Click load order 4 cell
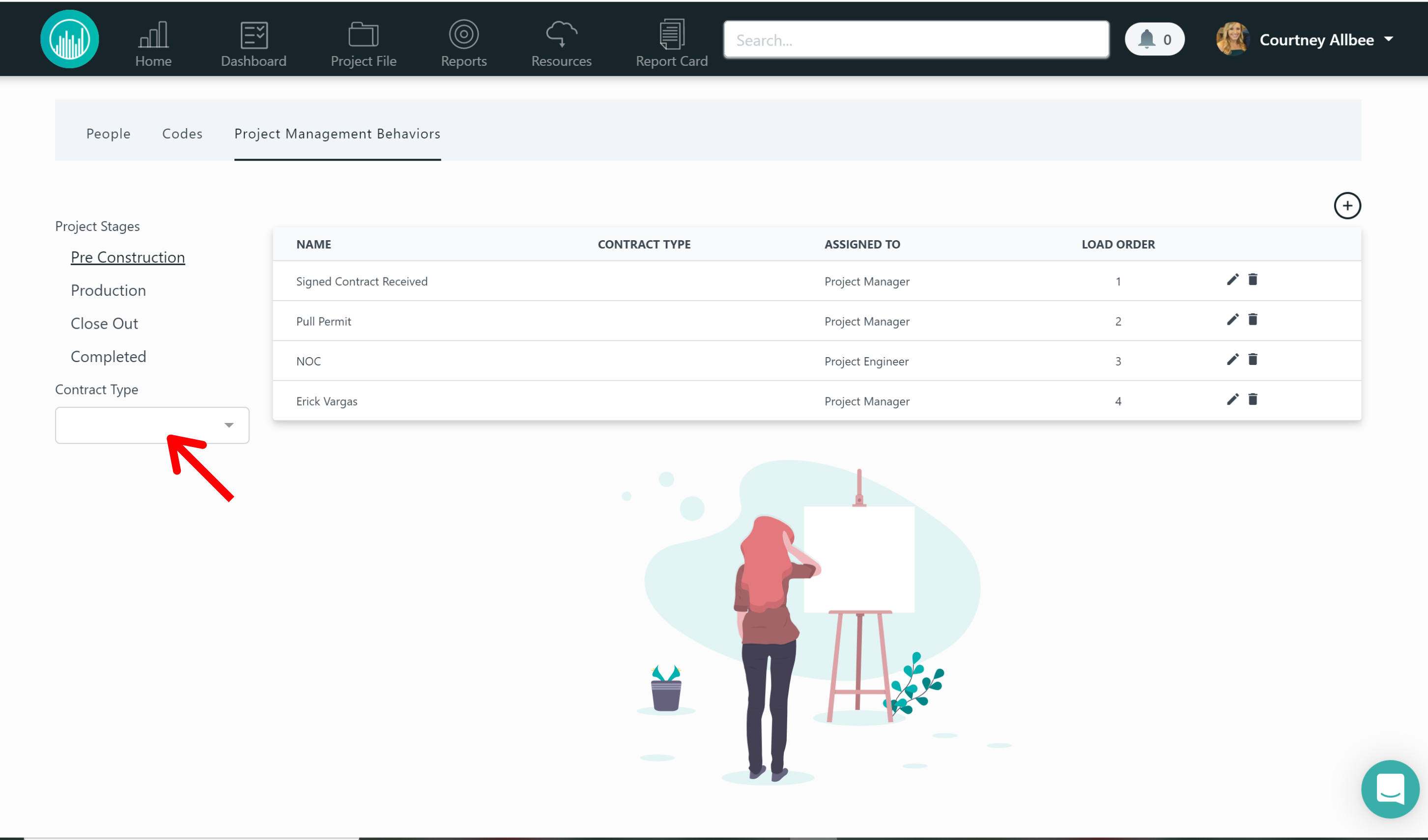This screenshot has width=1428, height=840. coord(1117,401)
